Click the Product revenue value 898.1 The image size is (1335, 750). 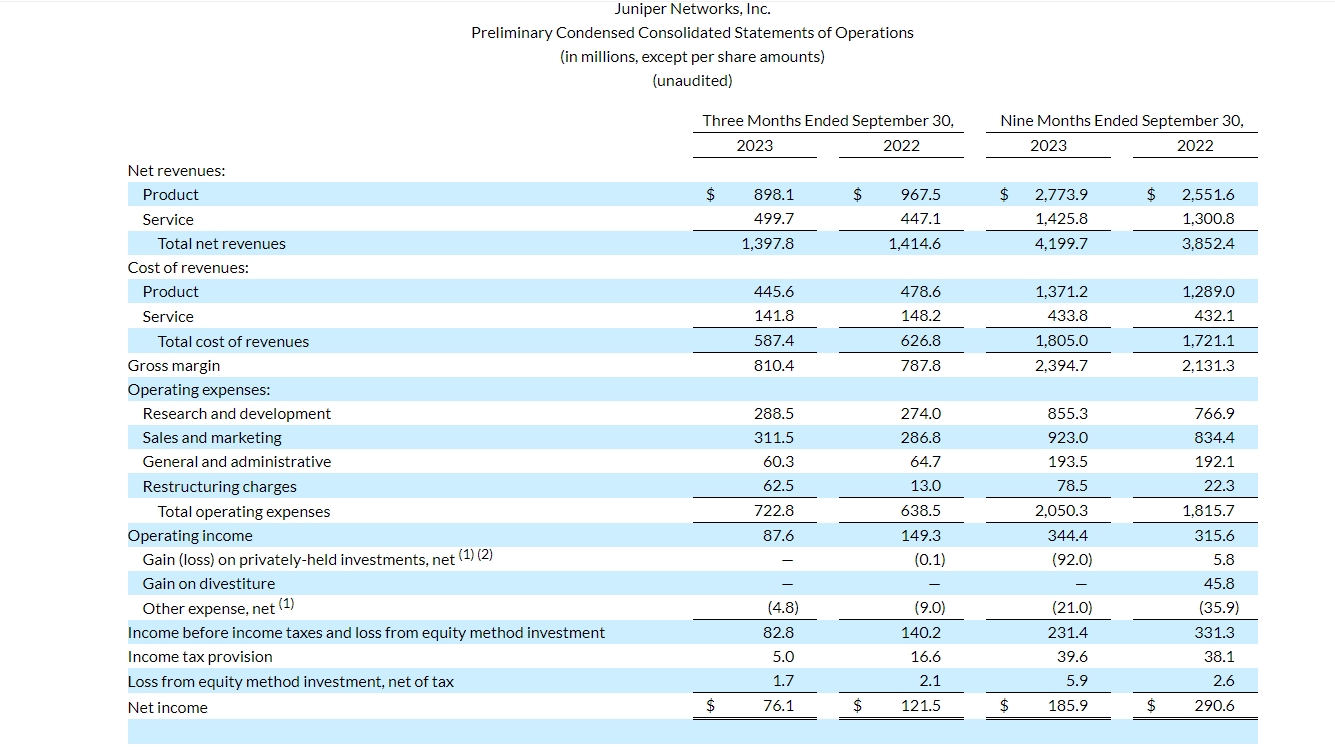coord(774,195)
